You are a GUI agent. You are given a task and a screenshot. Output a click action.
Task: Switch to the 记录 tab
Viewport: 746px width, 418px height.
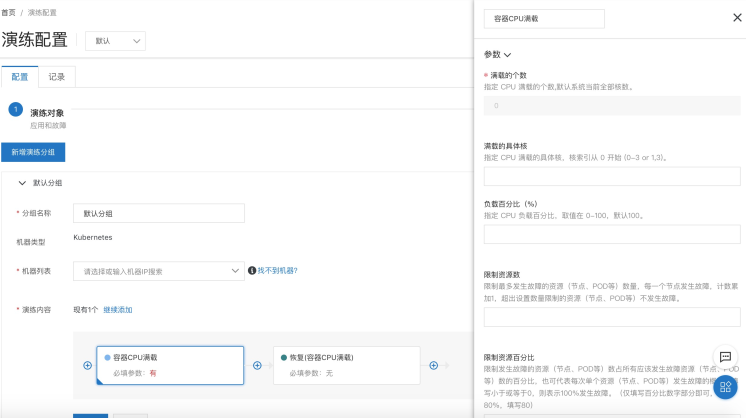pyautogui.click(x=57, y=77)
